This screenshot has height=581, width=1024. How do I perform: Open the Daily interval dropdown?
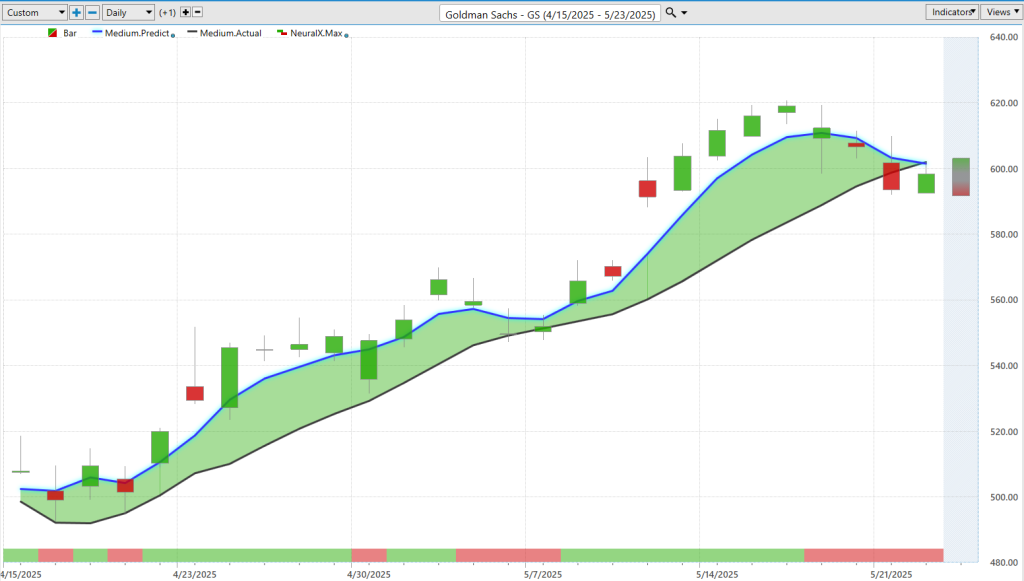(x=128, y=12)
